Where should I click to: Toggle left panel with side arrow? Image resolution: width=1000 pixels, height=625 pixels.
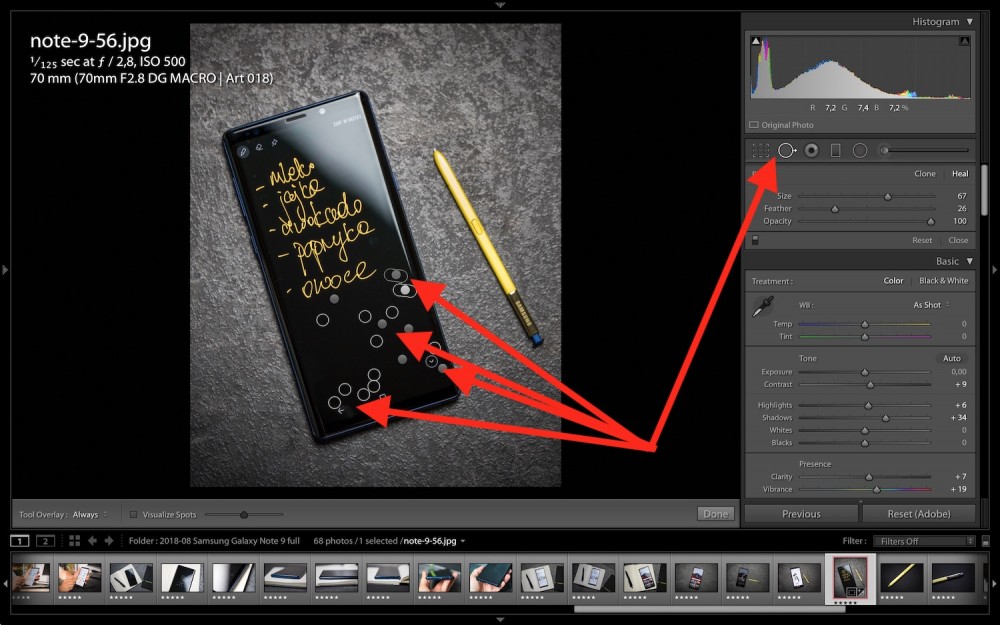tap(4, 270)
